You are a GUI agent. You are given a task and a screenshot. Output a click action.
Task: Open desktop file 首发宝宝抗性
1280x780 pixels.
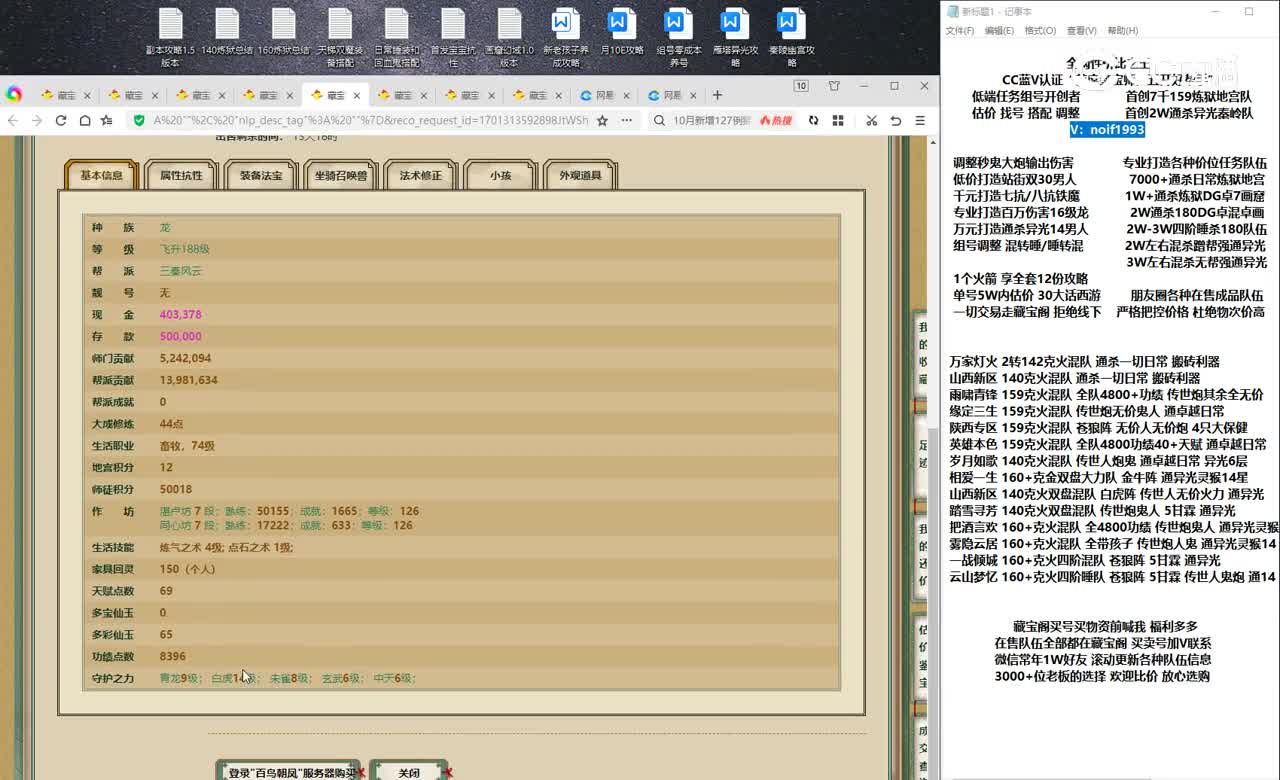tap(453, 38)
